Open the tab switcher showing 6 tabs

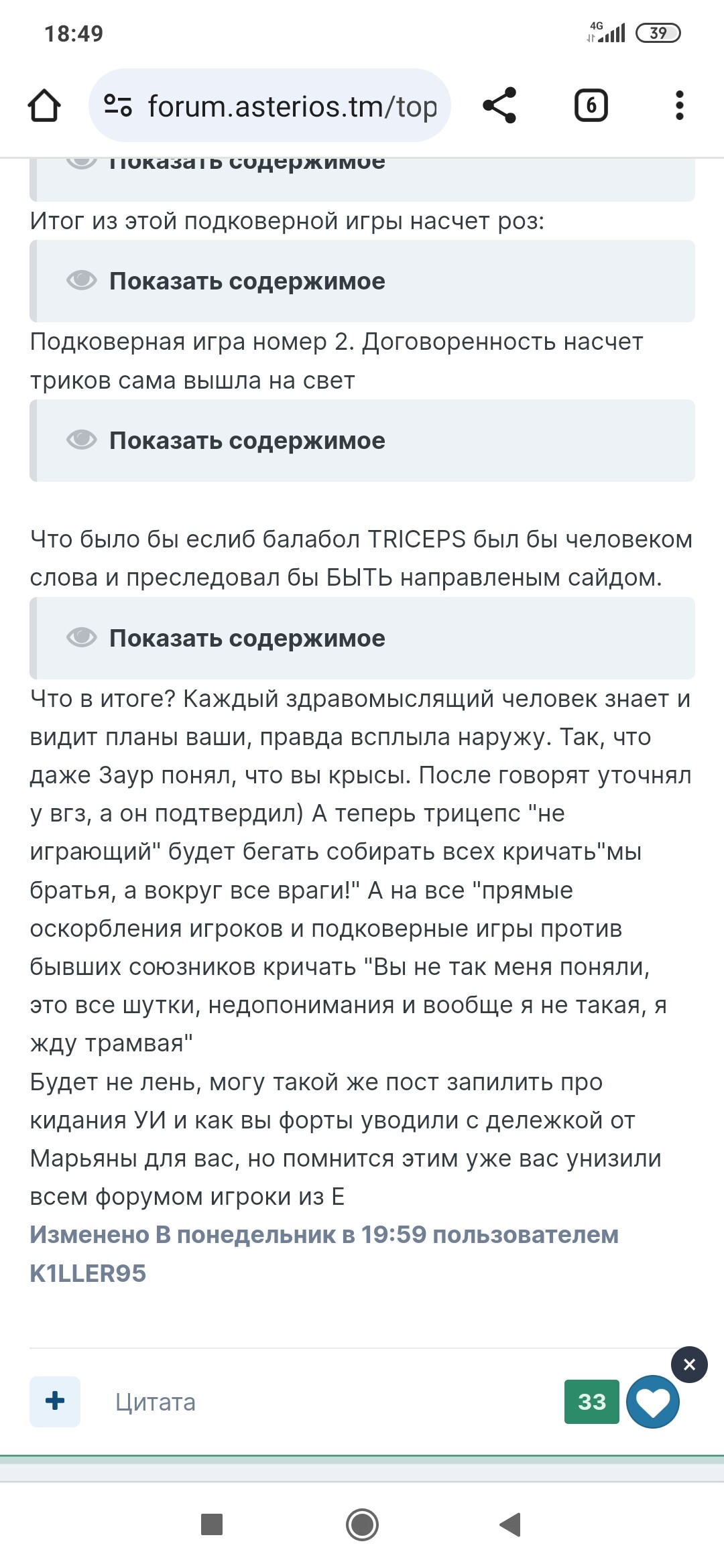(591, 106)
